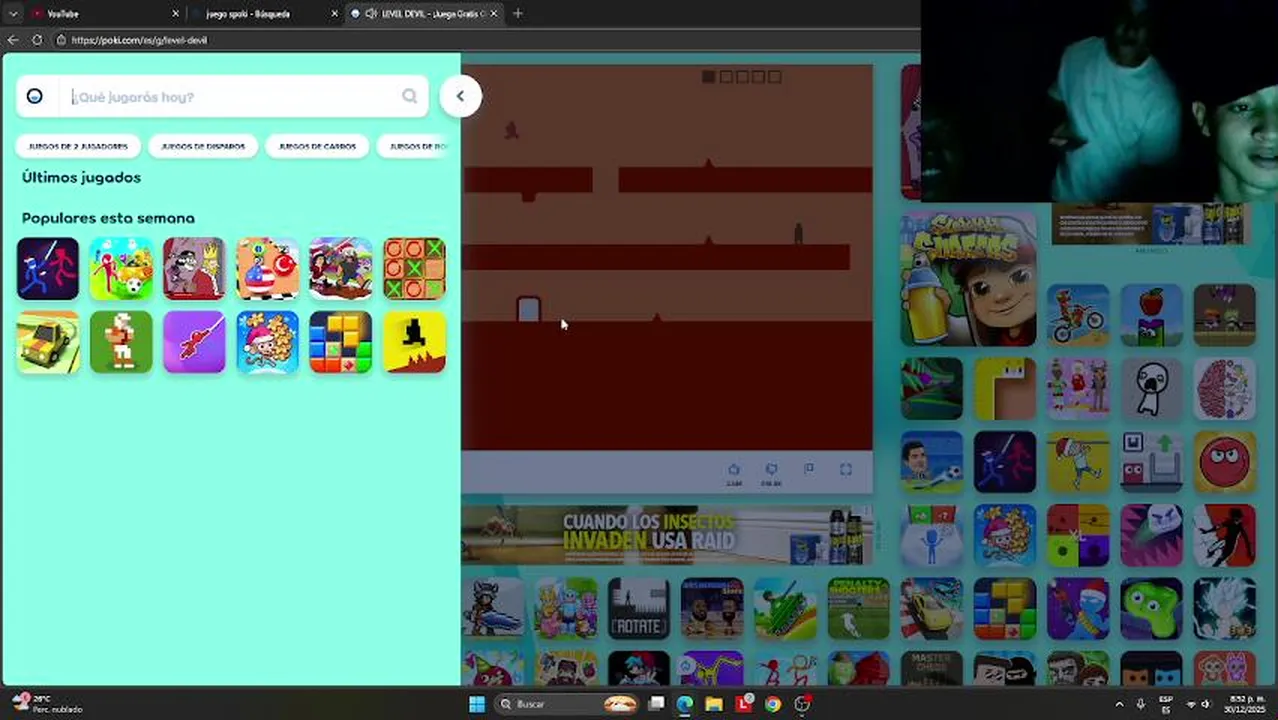Open the troll face stickman game tile
Image resolution: width=1278 pixels, height=720 pixels.
[x=1151, y=388]
